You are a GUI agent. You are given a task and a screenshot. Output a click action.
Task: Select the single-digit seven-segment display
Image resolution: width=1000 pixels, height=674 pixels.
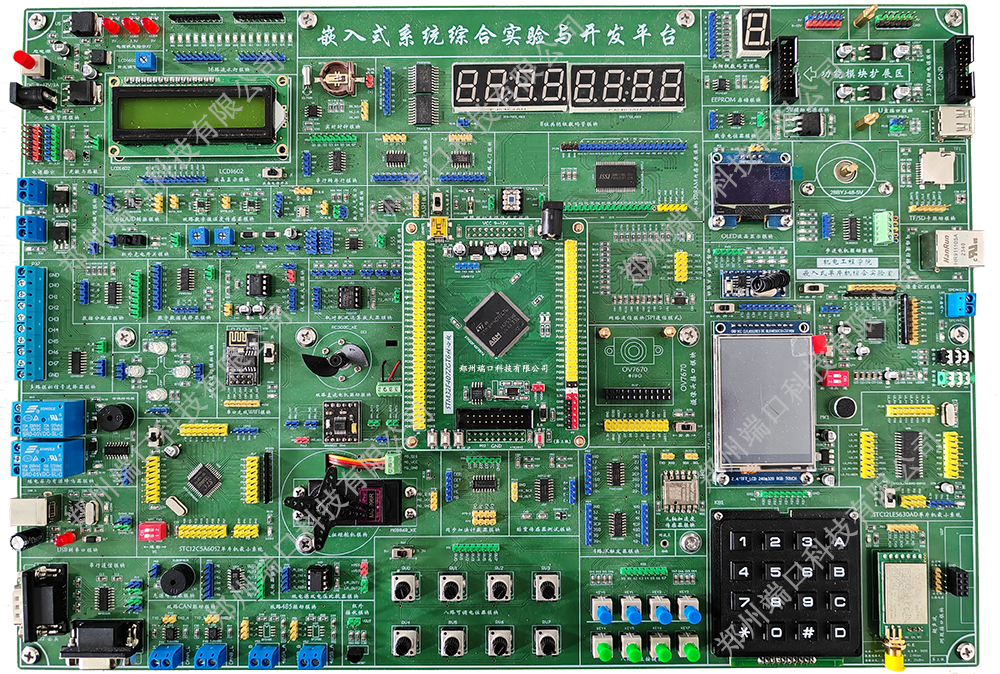[x=752, y=33]
